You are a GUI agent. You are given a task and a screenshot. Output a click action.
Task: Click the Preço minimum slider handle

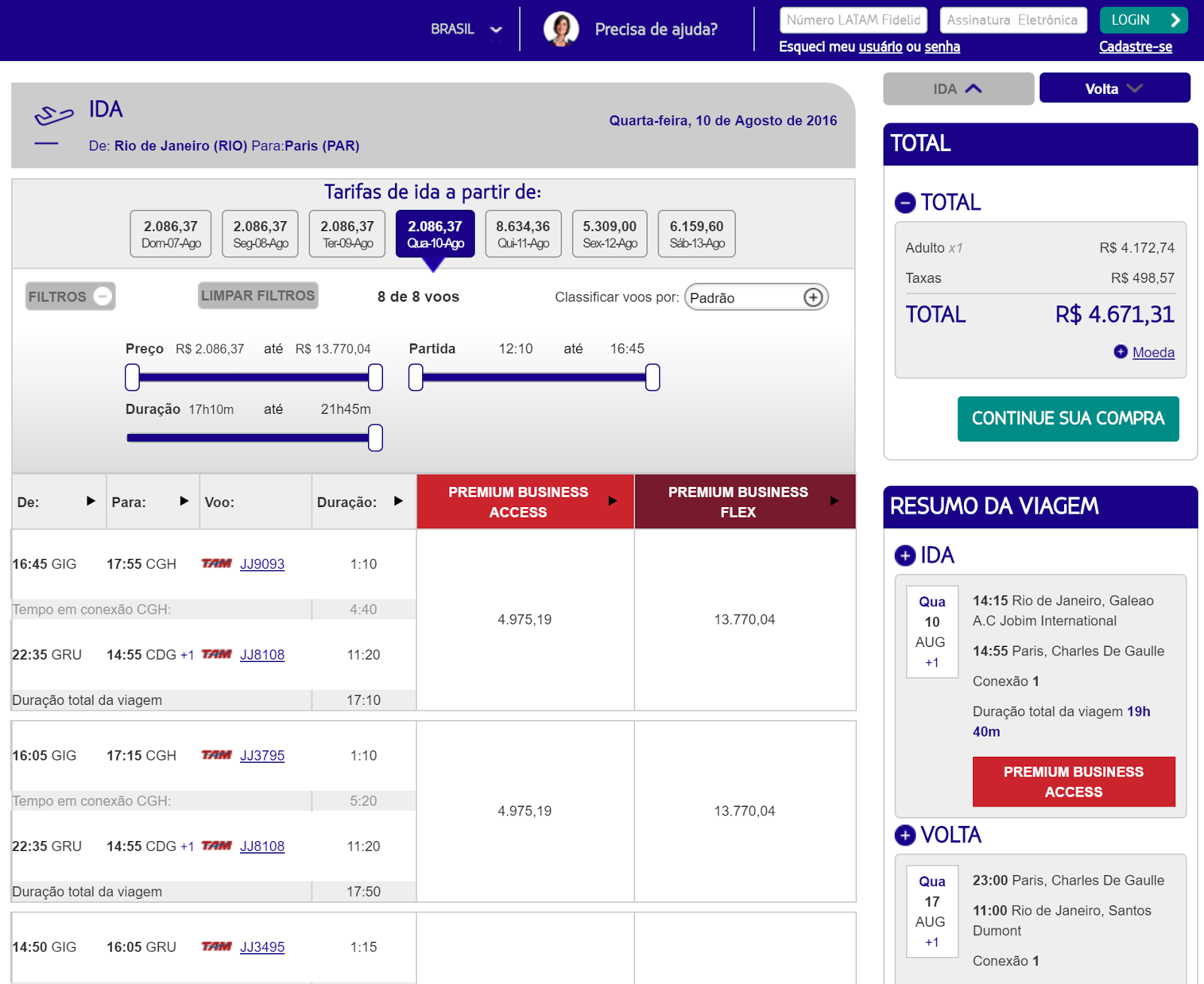pos(132,378)
